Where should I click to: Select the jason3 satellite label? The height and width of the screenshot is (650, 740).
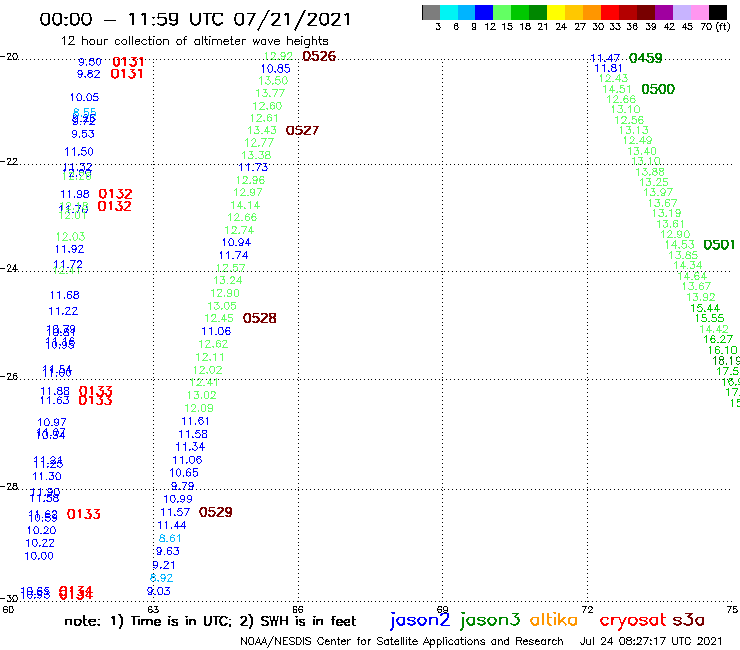coord(490,620)
